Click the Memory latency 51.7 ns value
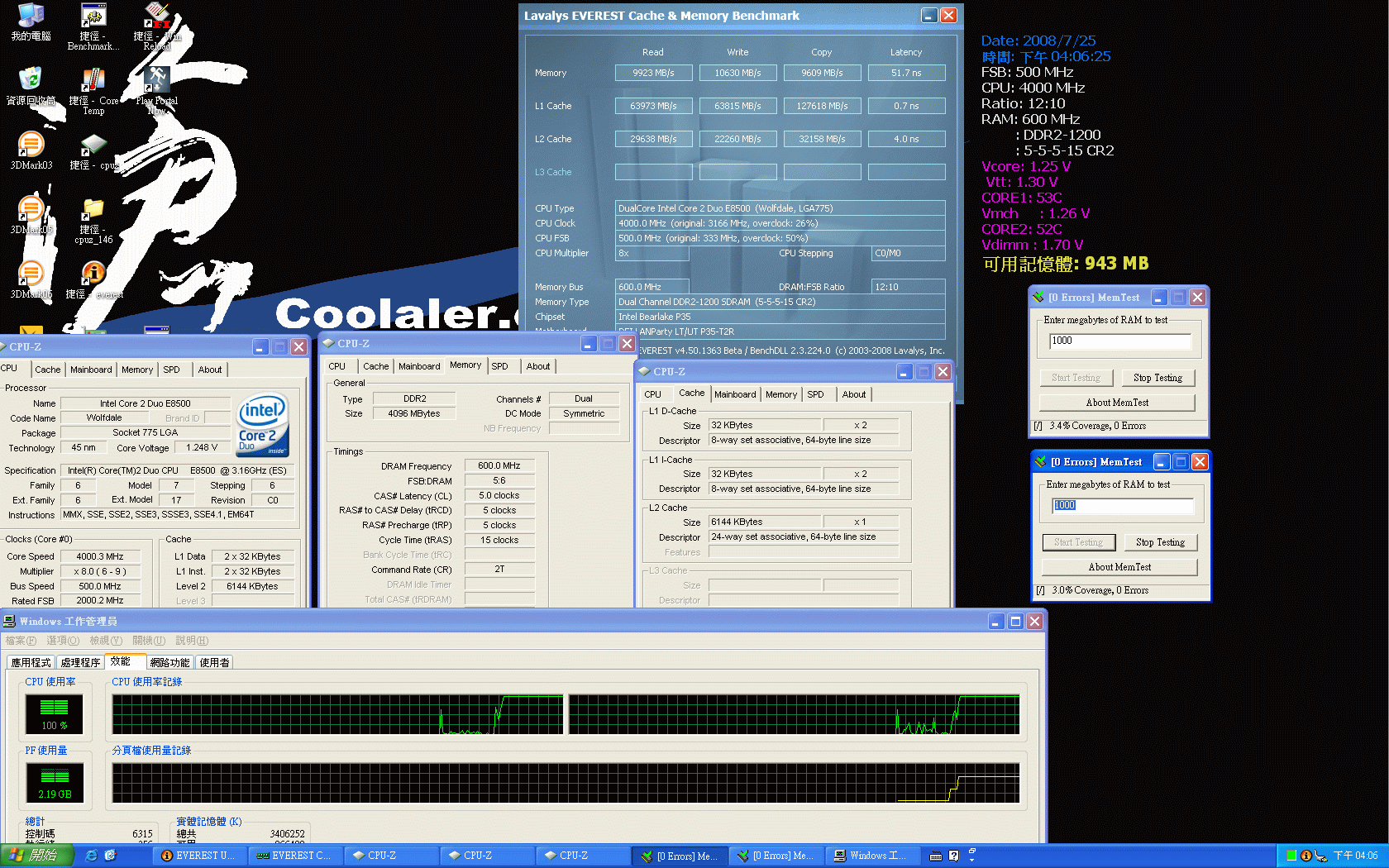This screenshot has width=1389, height=868. pyautogui.click(x=906, y=73)
